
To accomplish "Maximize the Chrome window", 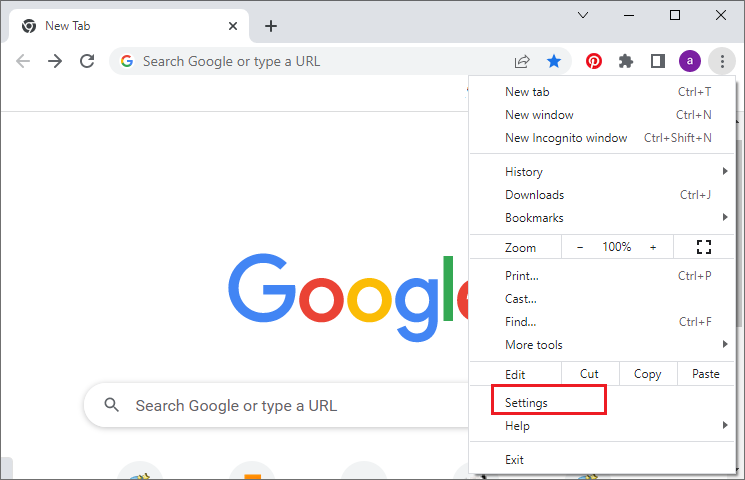I will (675, 15).
